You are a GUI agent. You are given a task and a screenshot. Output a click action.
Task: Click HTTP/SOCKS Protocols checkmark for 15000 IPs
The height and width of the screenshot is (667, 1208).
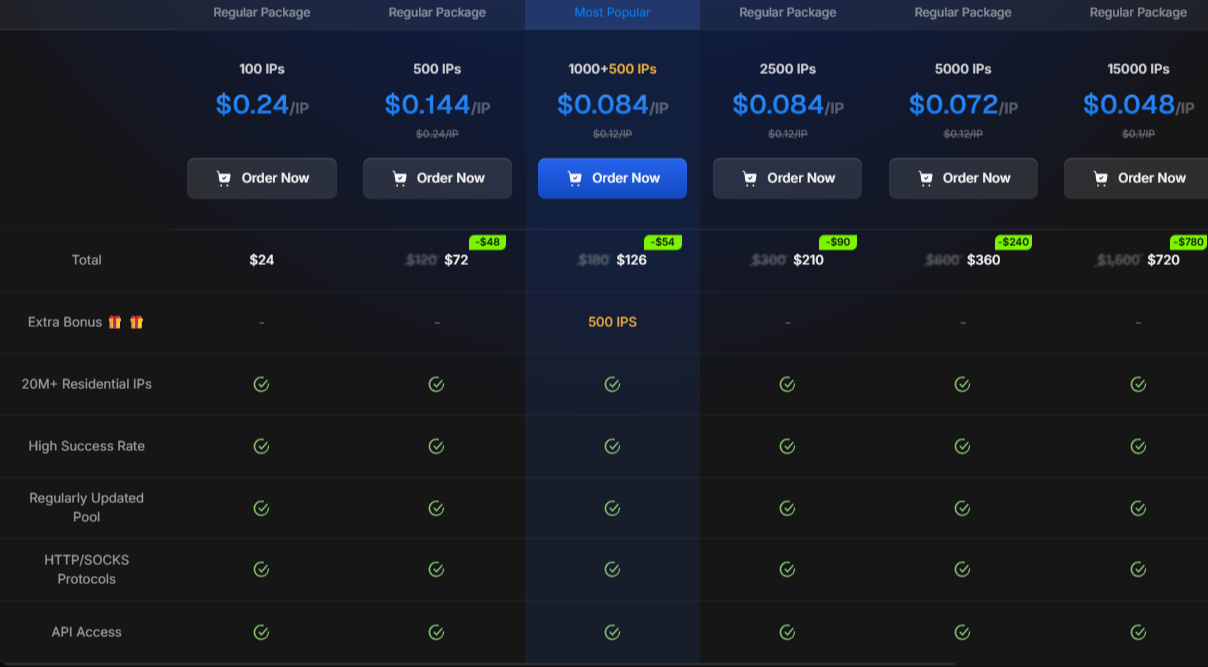(1138, 569)
